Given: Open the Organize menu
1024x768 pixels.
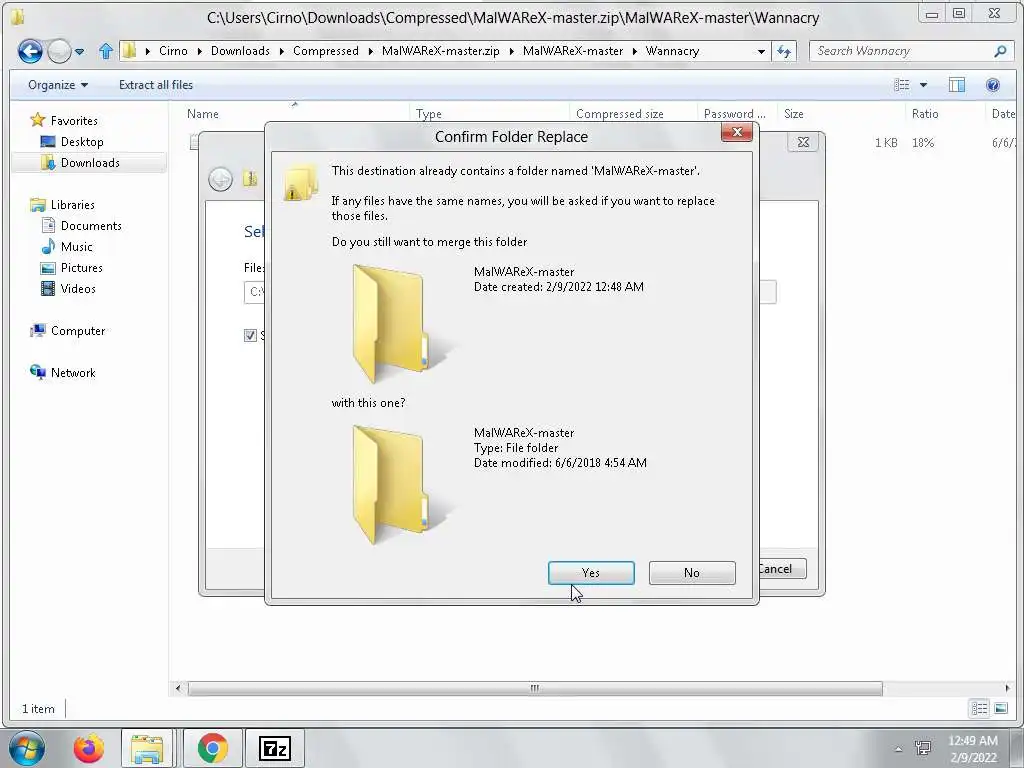Looking at the screenshot, I should point(57,85).
